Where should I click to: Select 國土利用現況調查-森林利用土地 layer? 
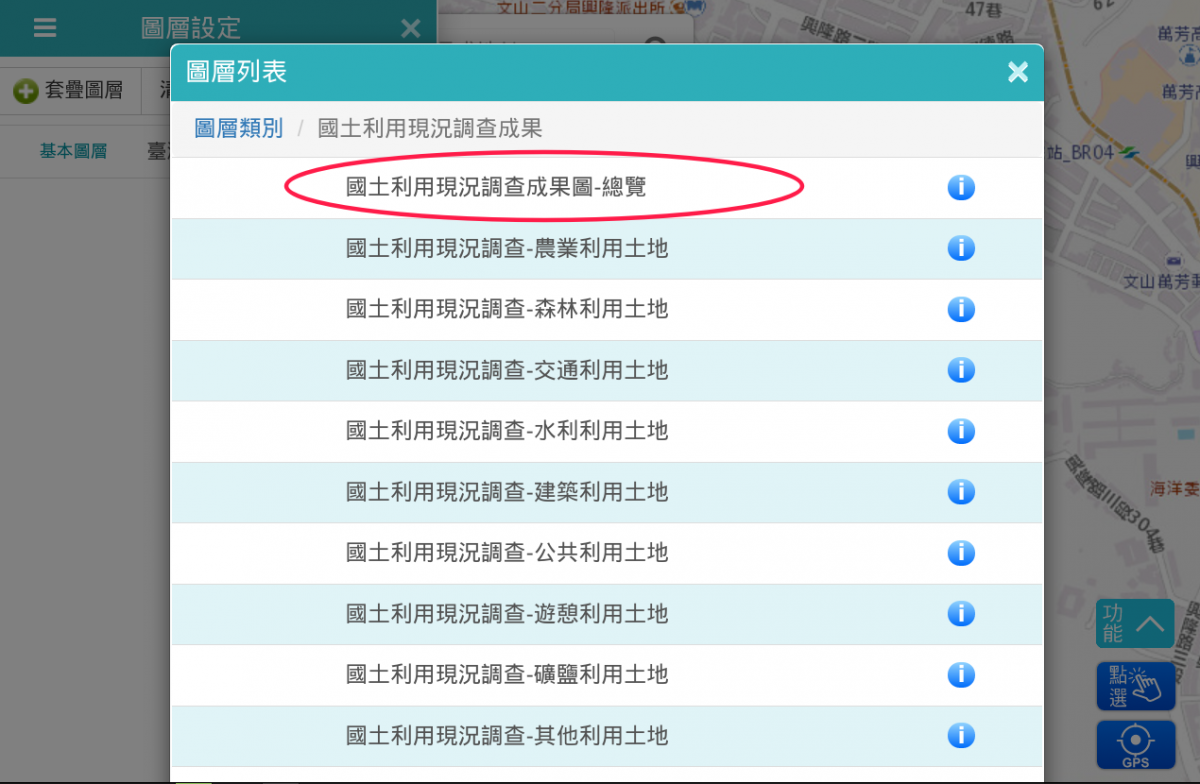tap(507, 309)
